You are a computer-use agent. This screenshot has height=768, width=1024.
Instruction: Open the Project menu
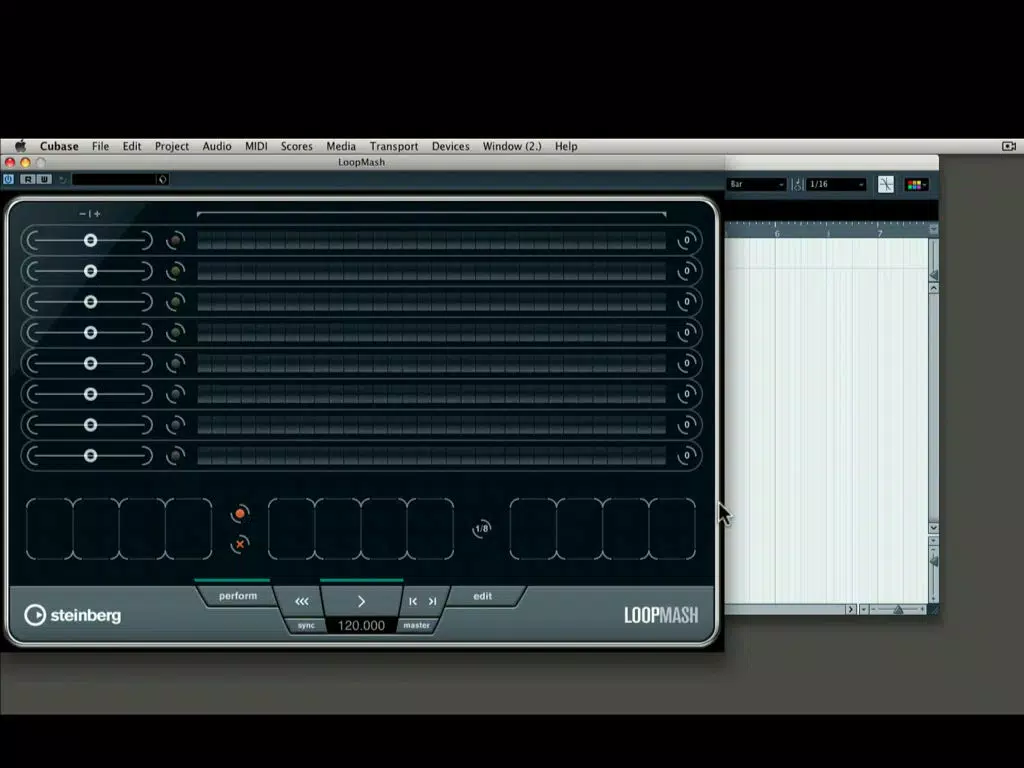(172, 146)
